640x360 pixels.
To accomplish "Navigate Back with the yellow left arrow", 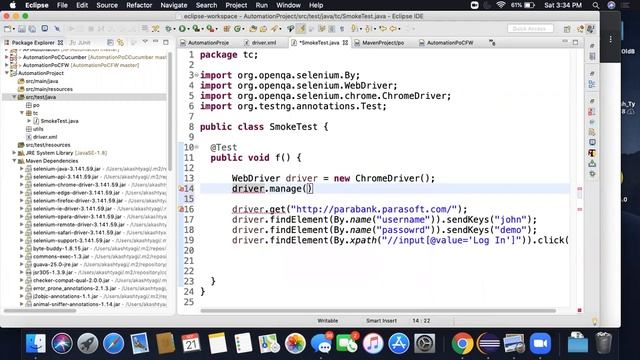I will pos(393,29).
